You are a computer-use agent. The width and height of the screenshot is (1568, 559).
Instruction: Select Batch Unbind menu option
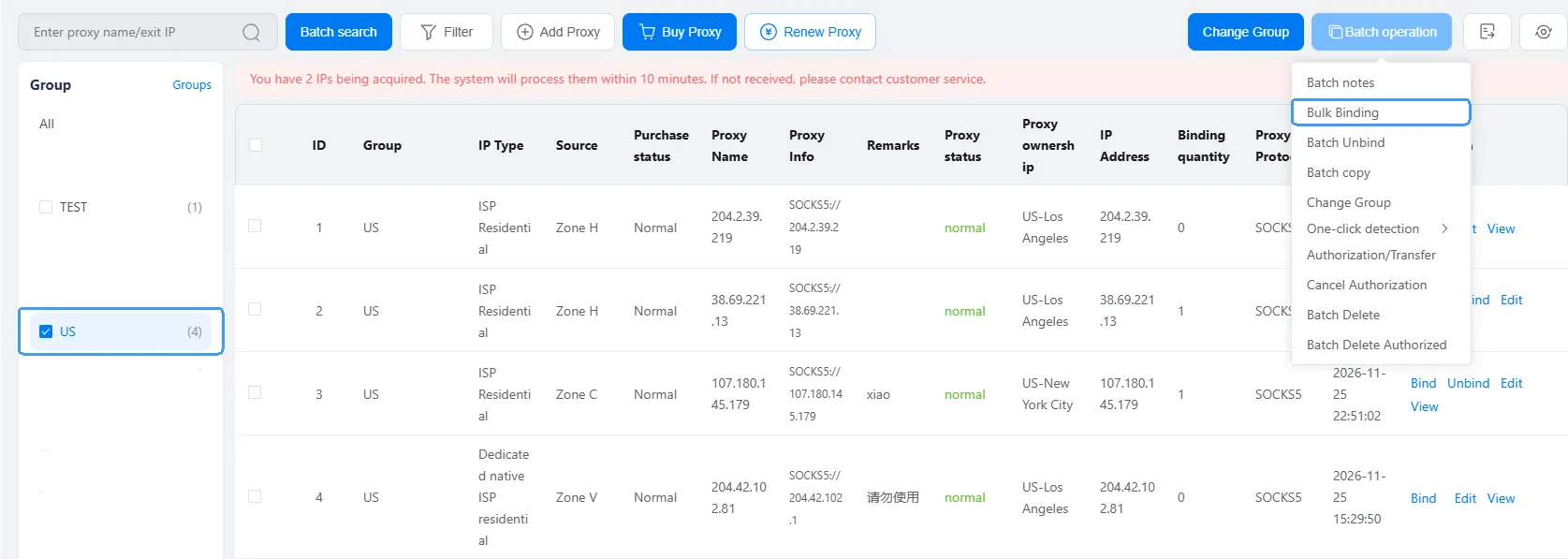(x=1382, y=142)
